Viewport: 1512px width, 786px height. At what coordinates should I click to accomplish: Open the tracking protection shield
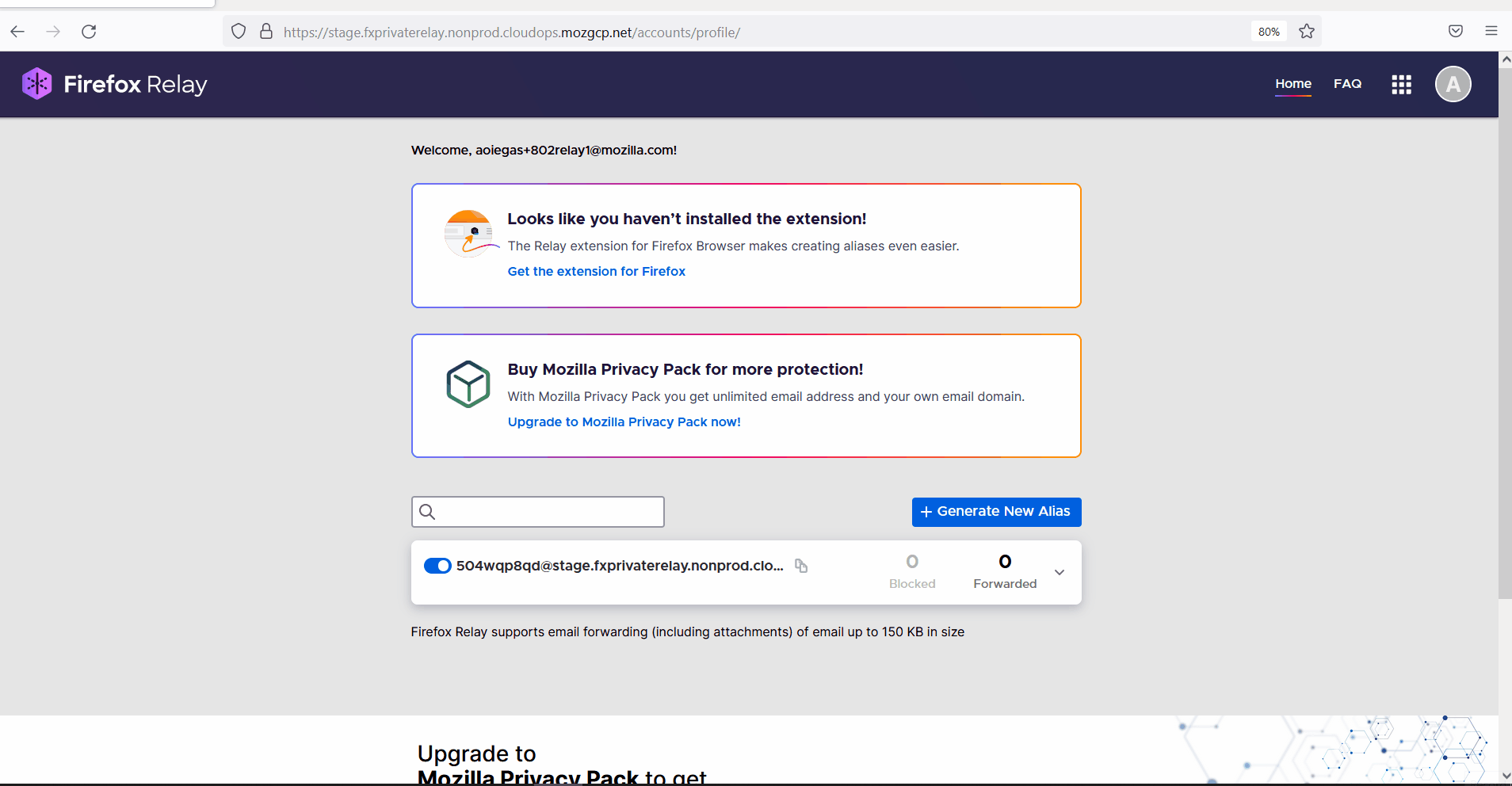[238, 32]
